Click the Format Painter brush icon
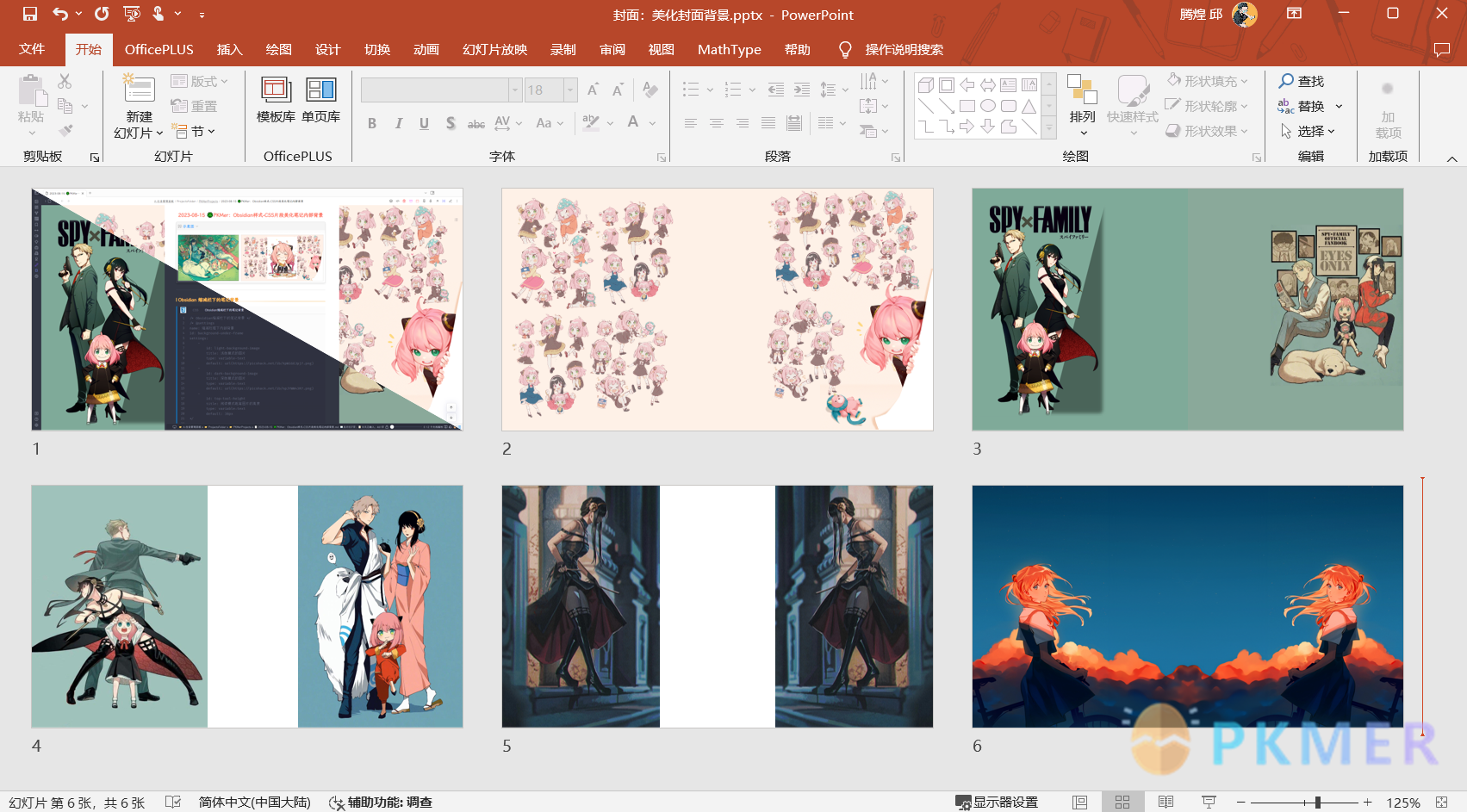 click(65, 131)
